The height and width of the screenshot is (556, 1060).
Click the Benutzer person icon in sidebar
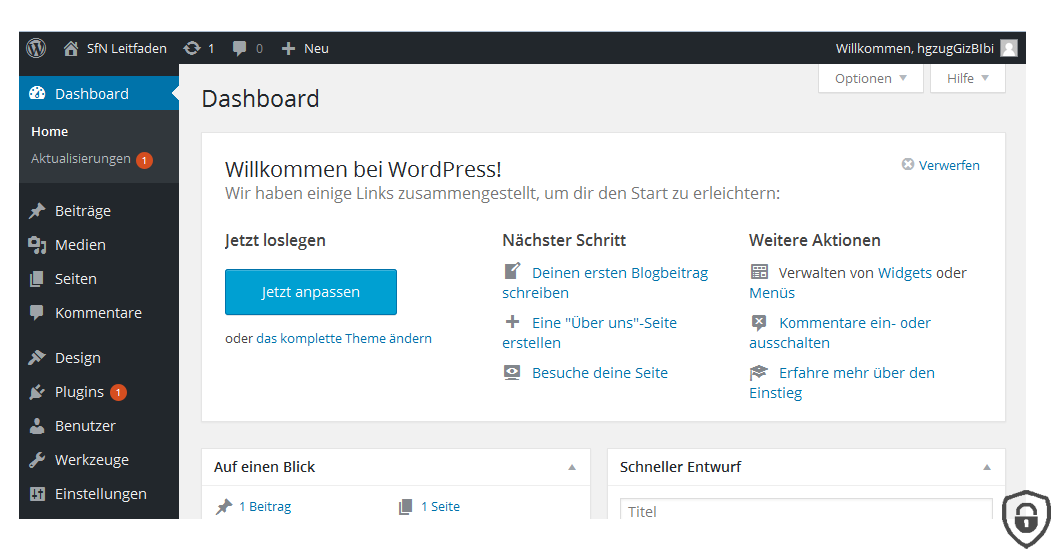pos(37,425)
